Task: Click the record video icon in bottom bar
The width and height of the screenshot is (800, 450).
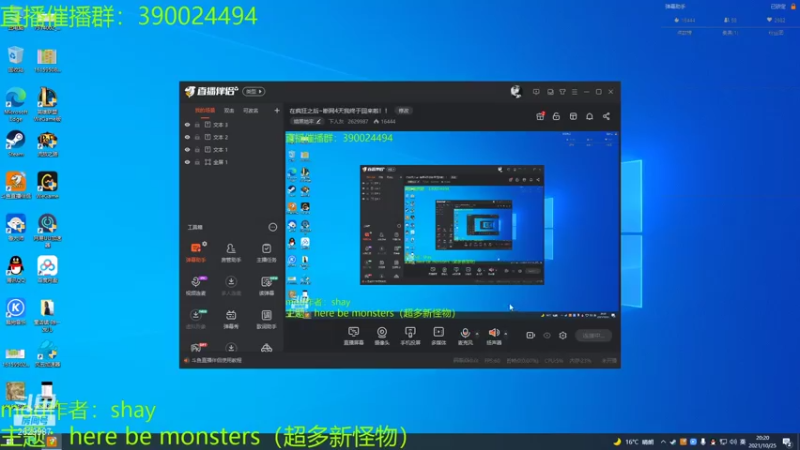Action: (530, 335)
